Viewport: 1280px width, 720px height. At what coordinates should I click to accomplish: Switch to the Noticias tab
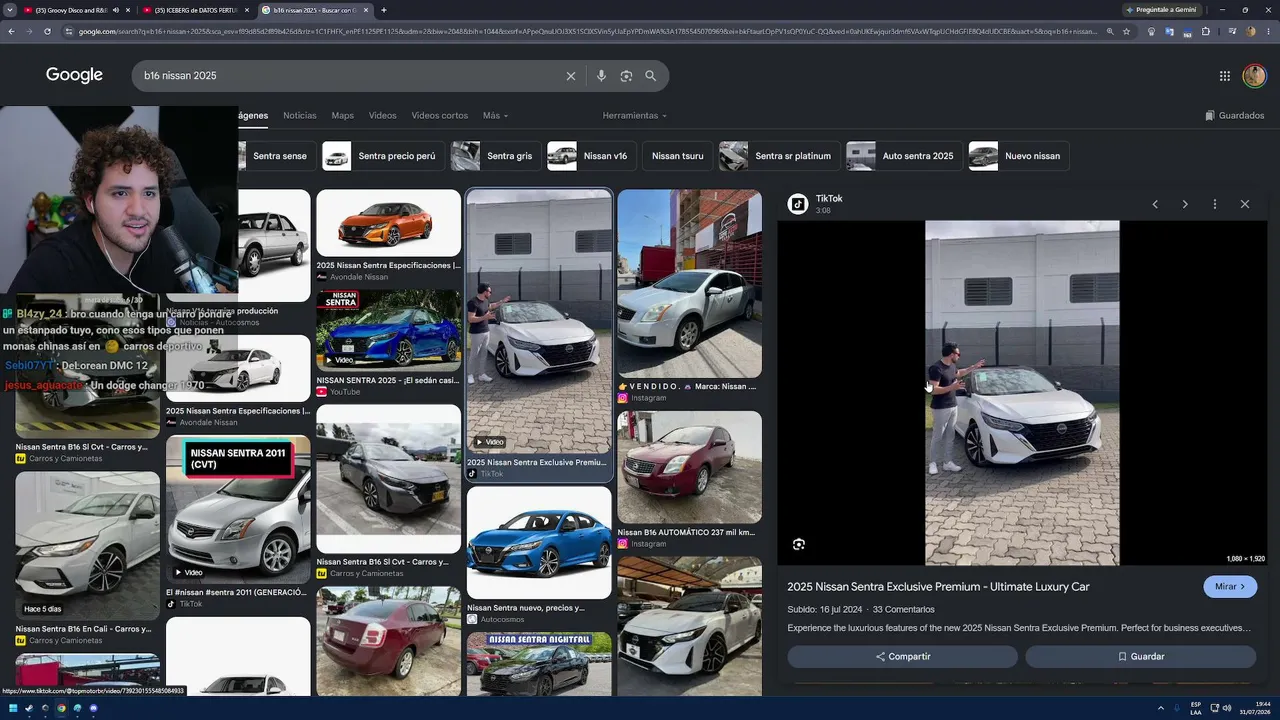point(300,116)
